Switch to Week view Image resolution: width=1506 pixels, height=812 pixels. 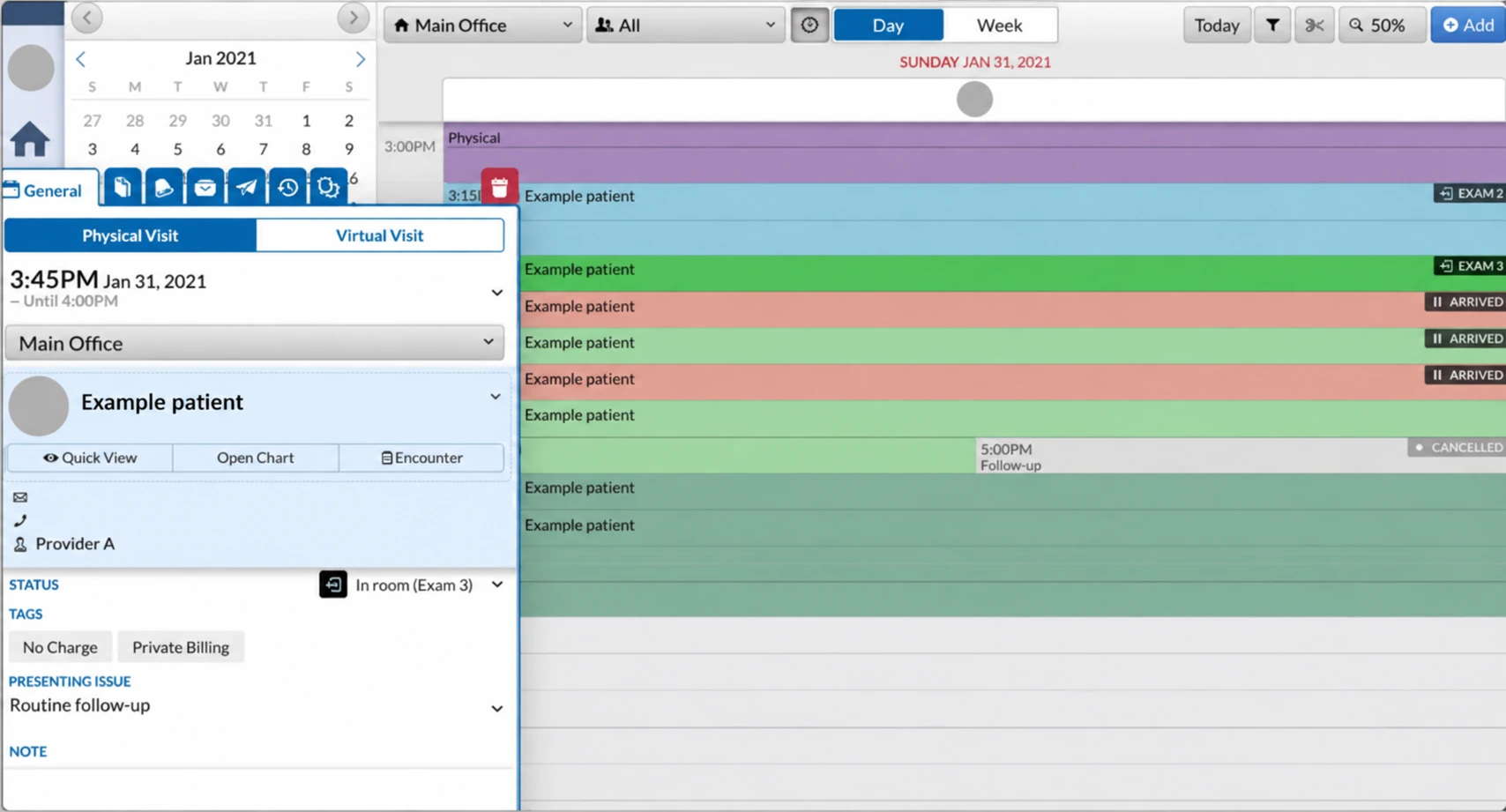(x=999, y=25)
